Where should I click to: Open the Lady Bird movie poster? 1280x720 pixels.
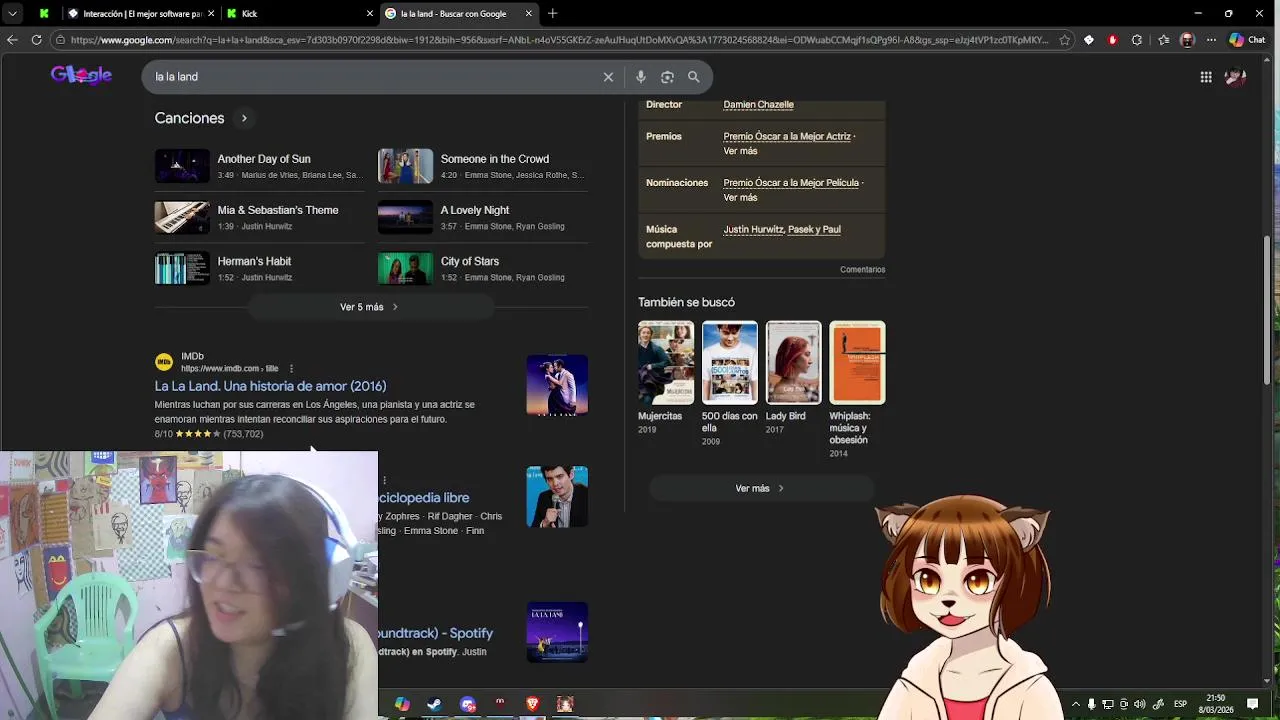(x=793, y=362)
